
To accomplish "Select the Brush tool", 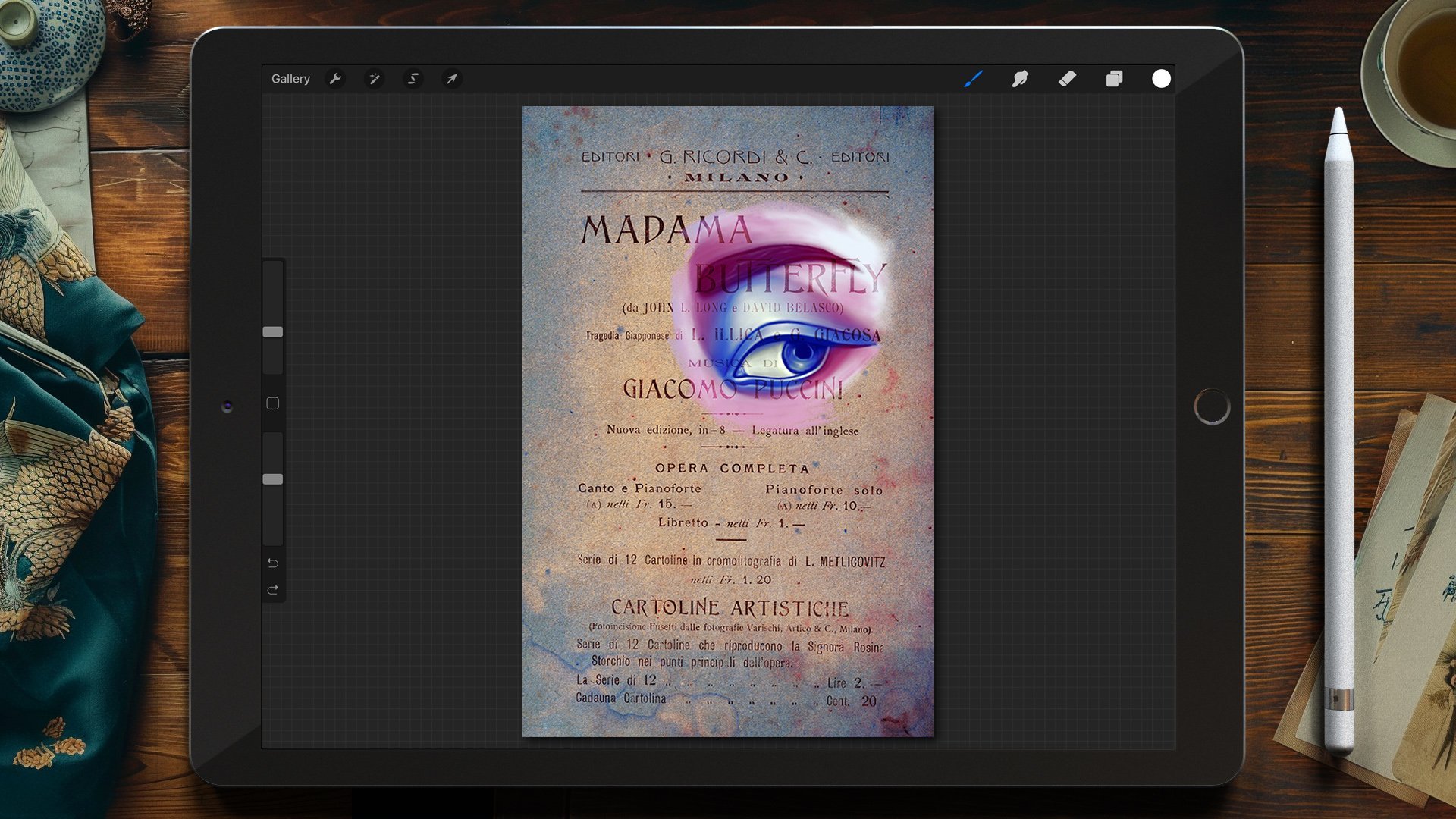I will coord(973,79).
